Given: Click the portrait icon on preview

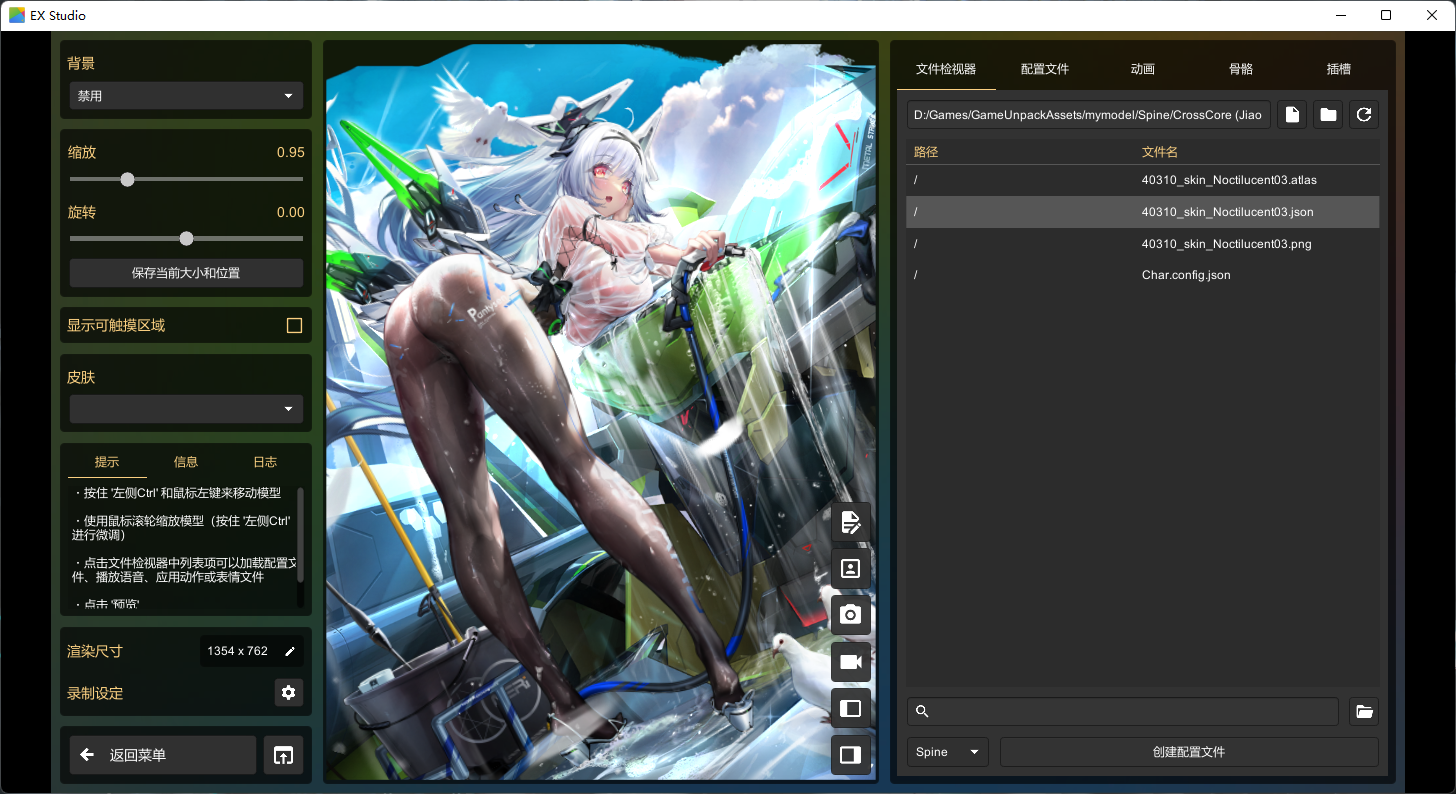Looking at the screenshot, I should point(851,569).
